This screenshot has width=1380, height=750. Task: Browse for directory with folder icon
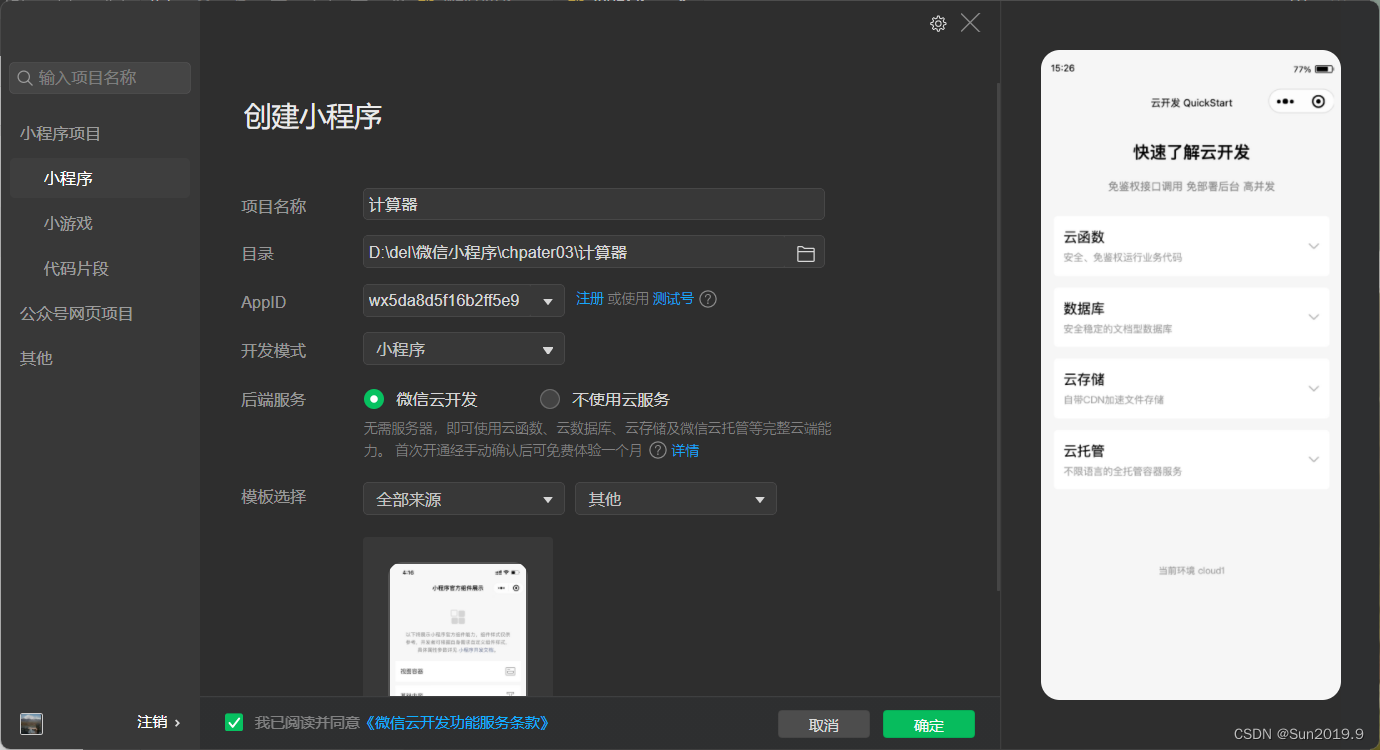tap(806, 254)
